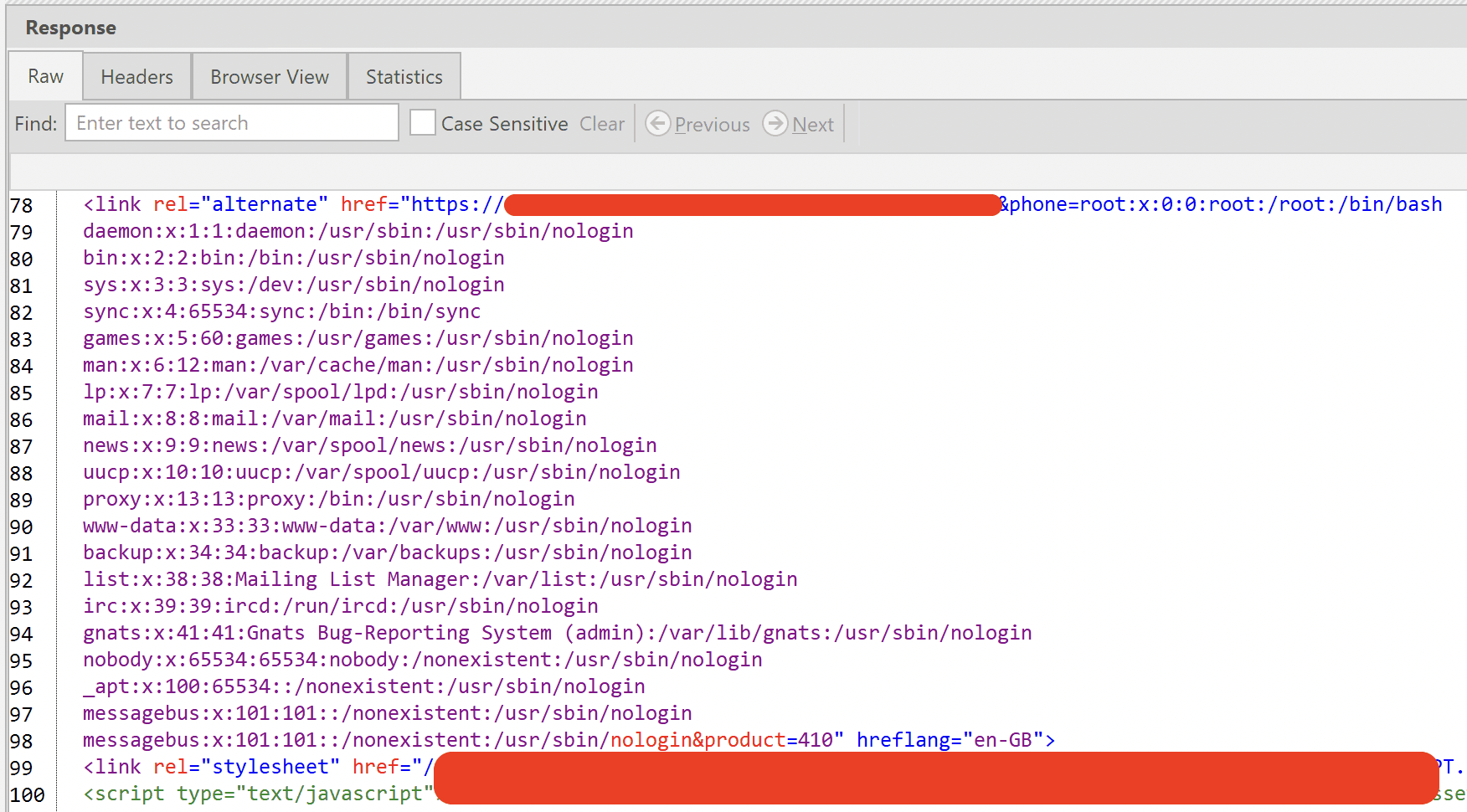Click line number 89
Screen dimensions: 1467x812
(22, 500)
